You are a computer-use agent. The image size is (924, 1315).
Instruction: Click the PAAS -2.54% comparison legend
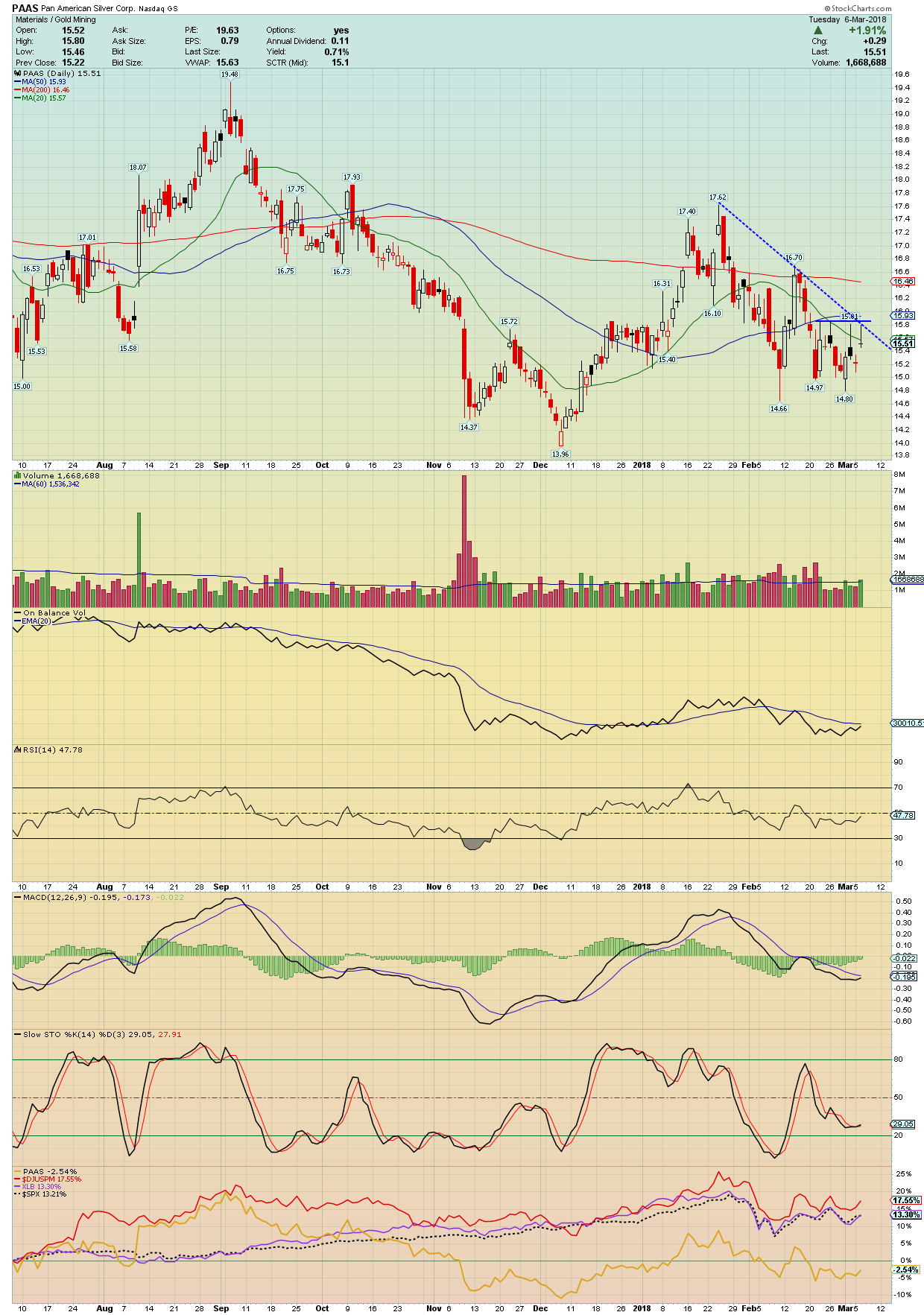coord(46,1172)
